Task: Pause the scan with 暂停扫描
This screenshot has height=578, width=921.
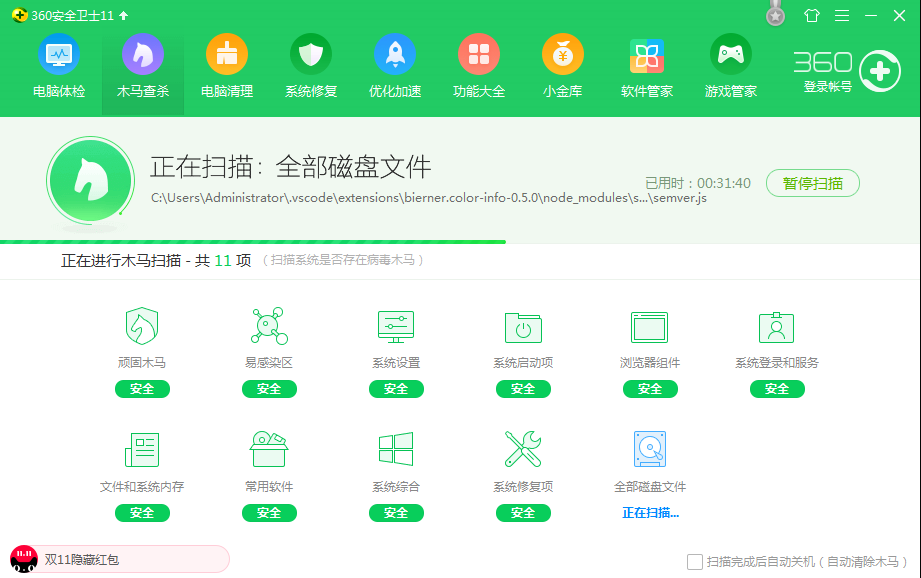Action: click(x=813, y=183)
